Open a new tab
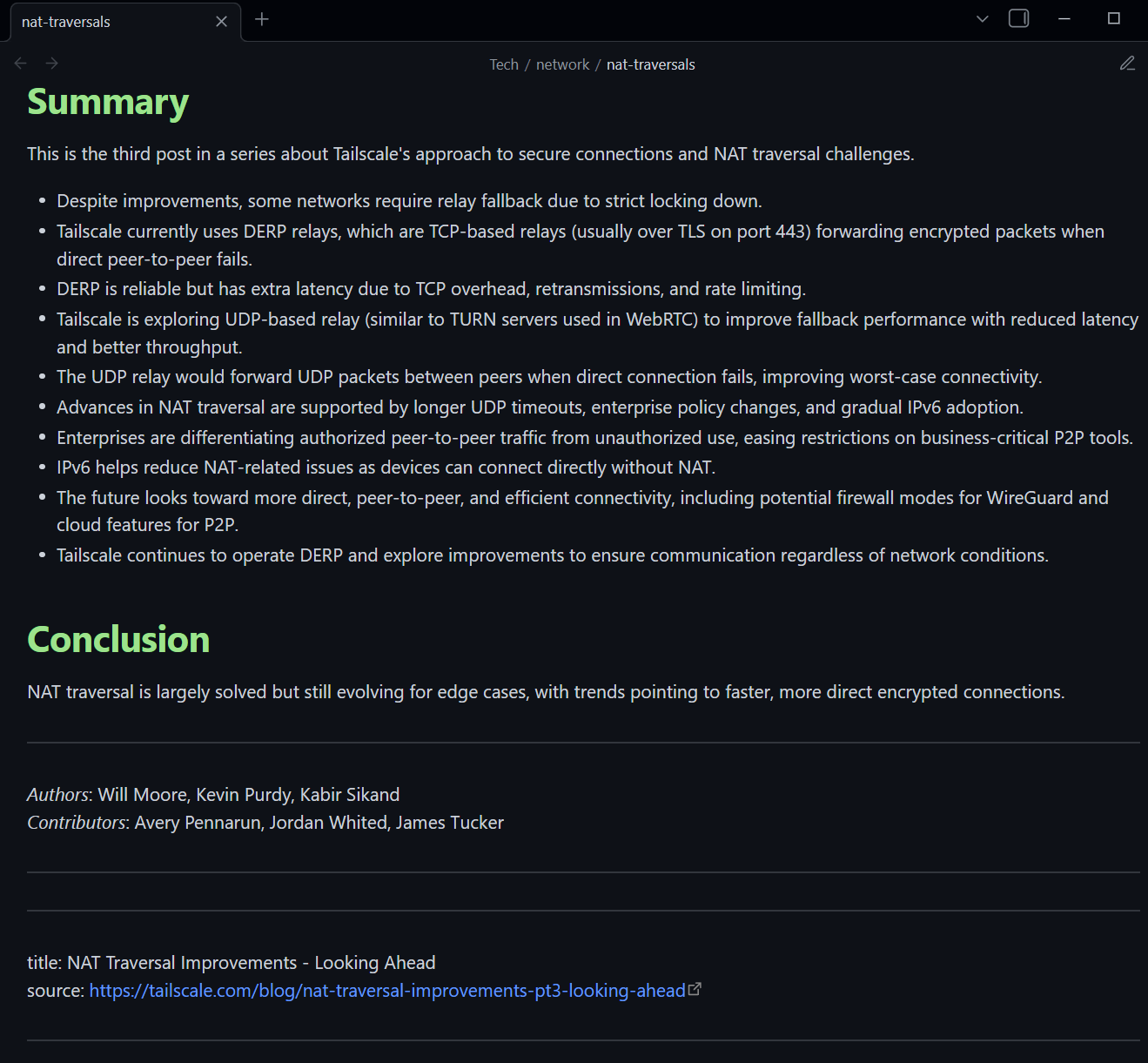 (x=262, y=19)
